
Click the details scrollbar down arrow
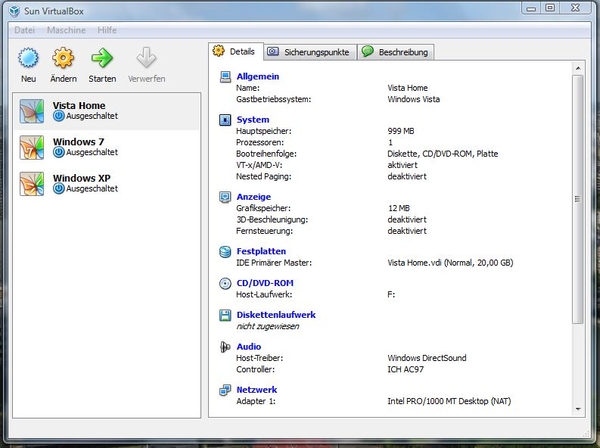578,409
